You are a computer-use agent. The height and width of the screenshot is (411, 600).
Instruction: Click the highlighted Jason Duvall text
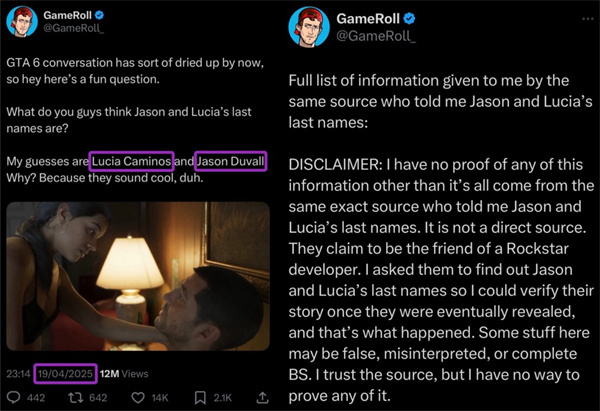point(230,161)
